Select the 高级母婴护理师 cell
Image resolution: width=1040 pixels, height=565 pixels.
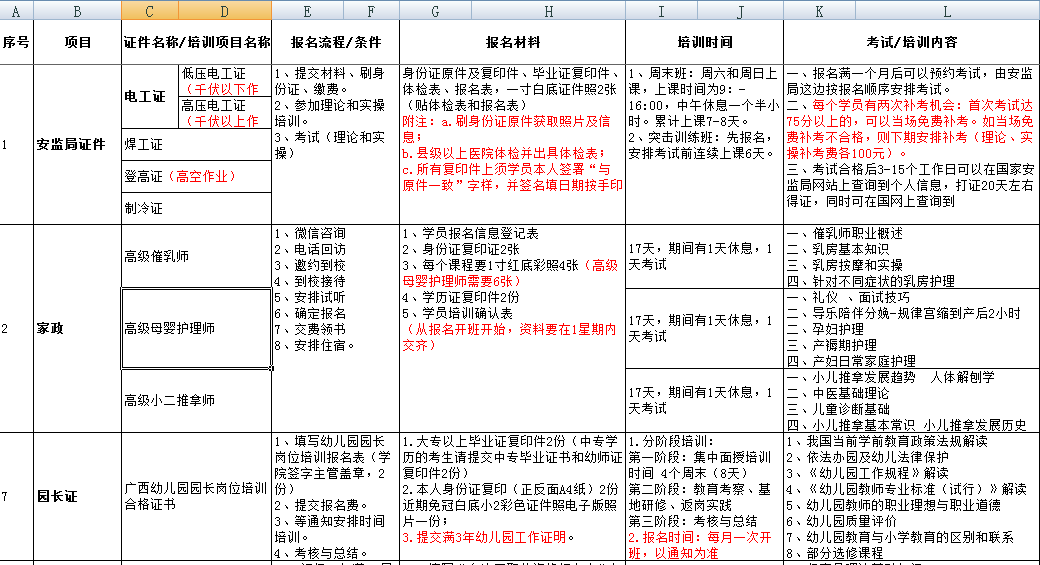click(x=196, y=328)
